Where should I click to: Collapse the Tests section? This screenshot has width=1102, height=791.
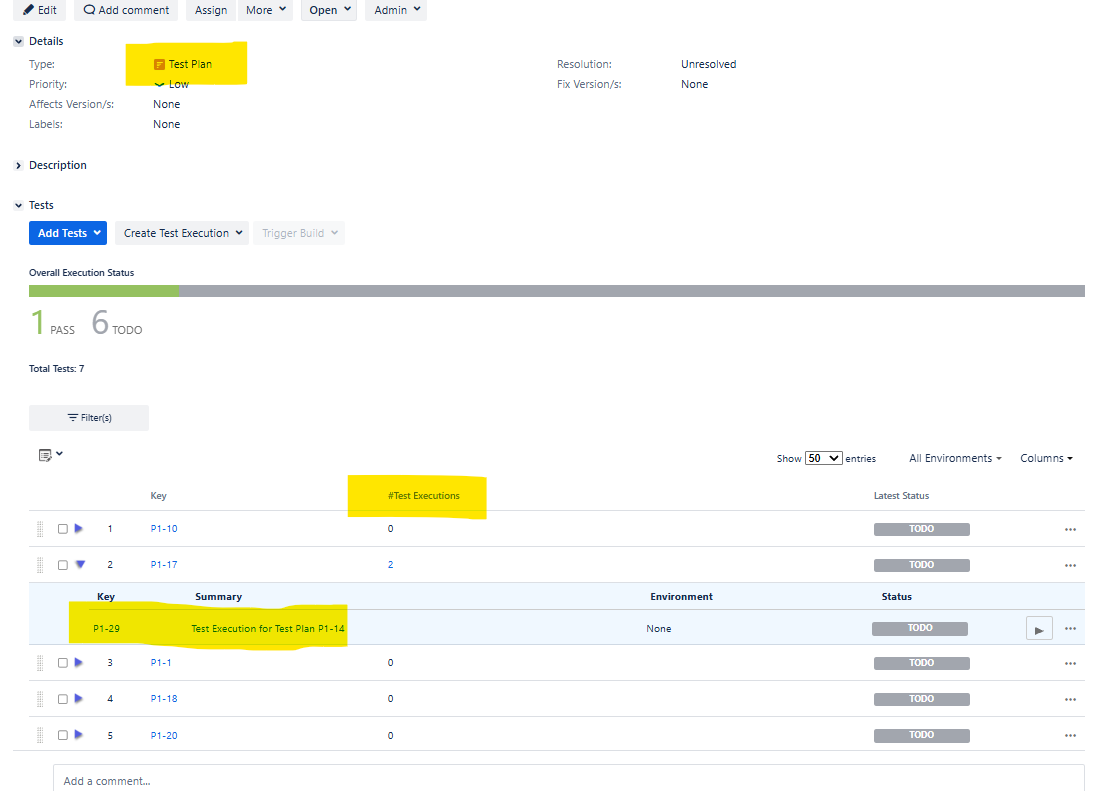(x=17, y=204)
